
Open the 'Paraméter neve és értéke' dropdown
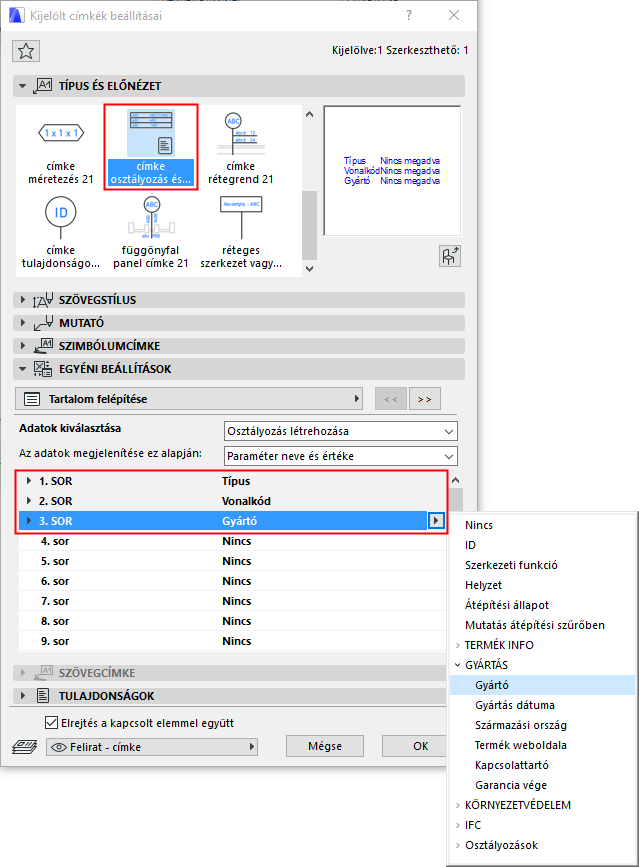coord(341,456)
